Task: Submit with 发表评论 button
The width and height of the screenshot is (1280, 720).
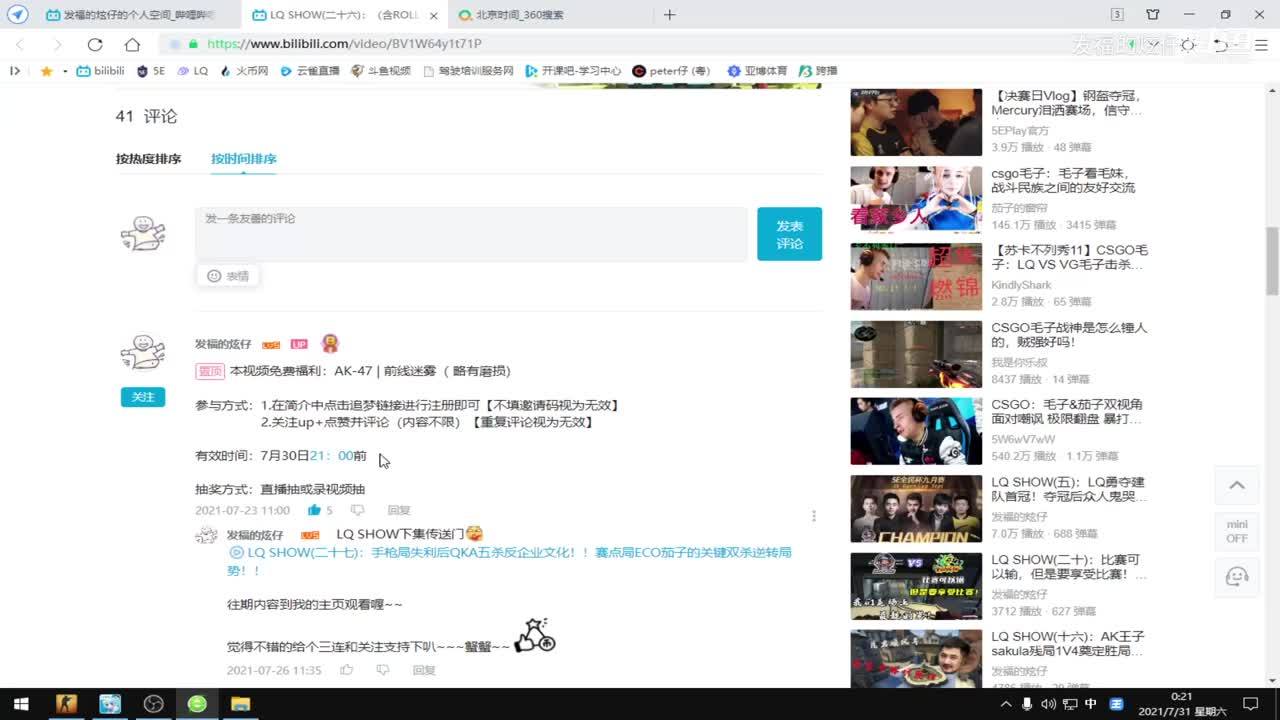Action: pyautogui.click(x=789, y=234)
